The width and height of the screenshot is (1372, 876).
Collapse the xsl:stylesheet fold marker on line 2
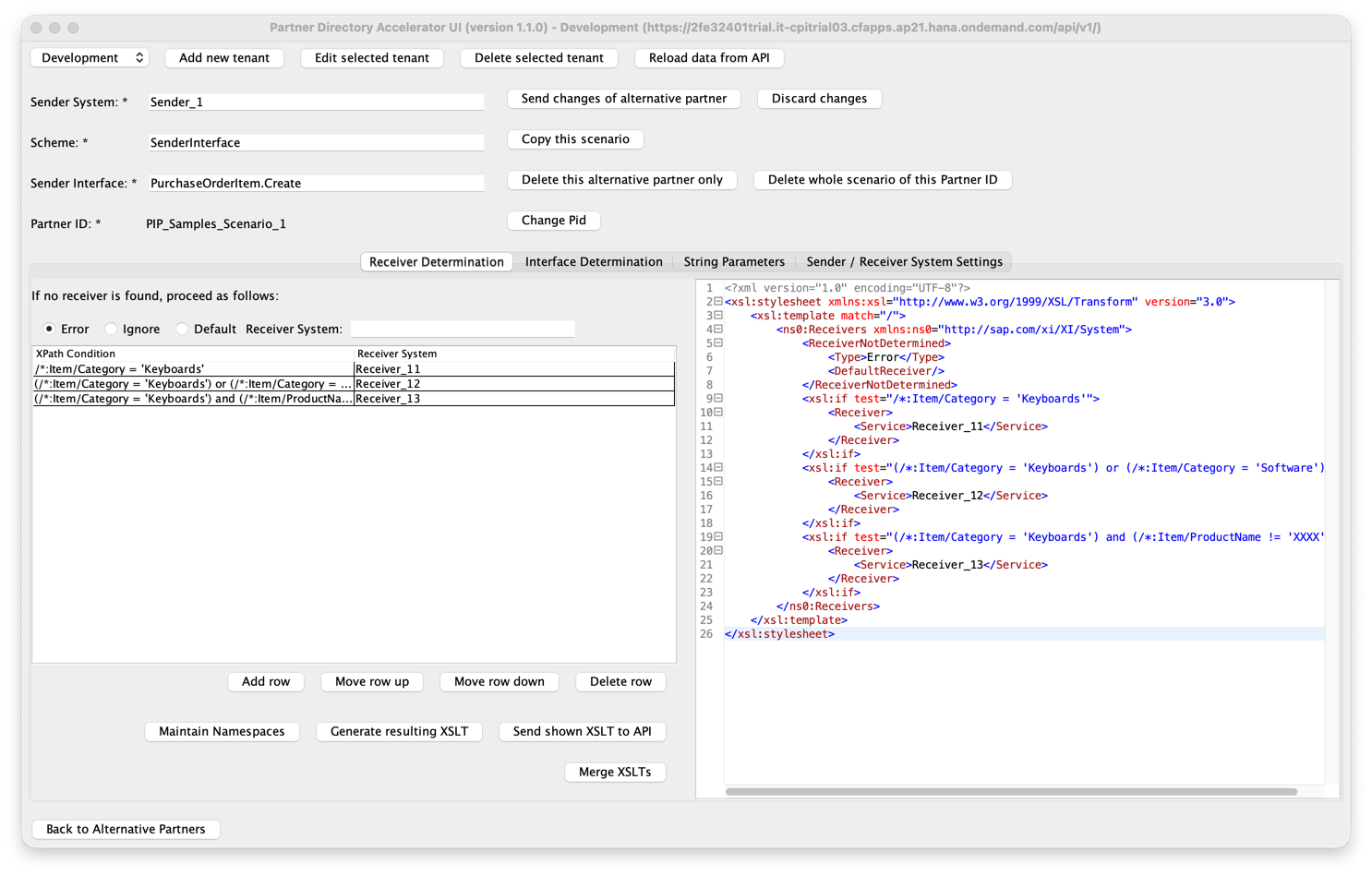(x=718, y=302)
